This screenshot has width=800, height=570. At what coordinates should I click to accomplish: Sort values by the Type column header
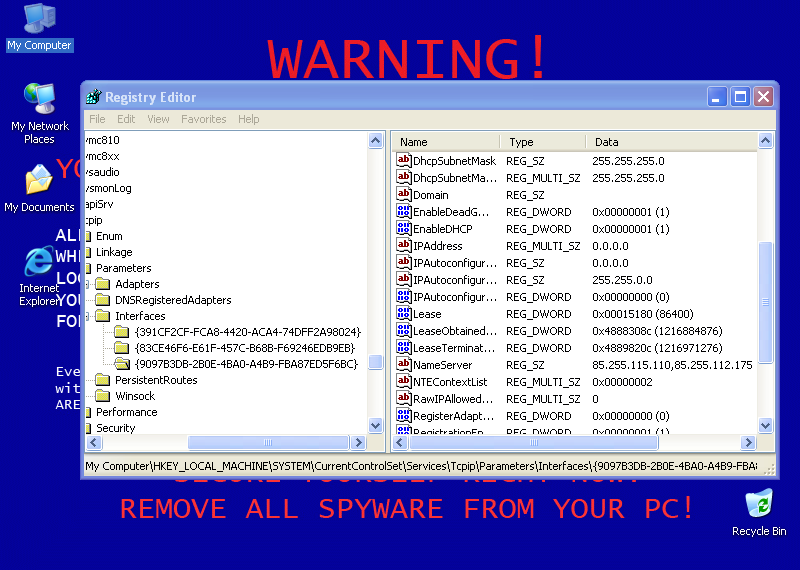[x=542, y=142]
